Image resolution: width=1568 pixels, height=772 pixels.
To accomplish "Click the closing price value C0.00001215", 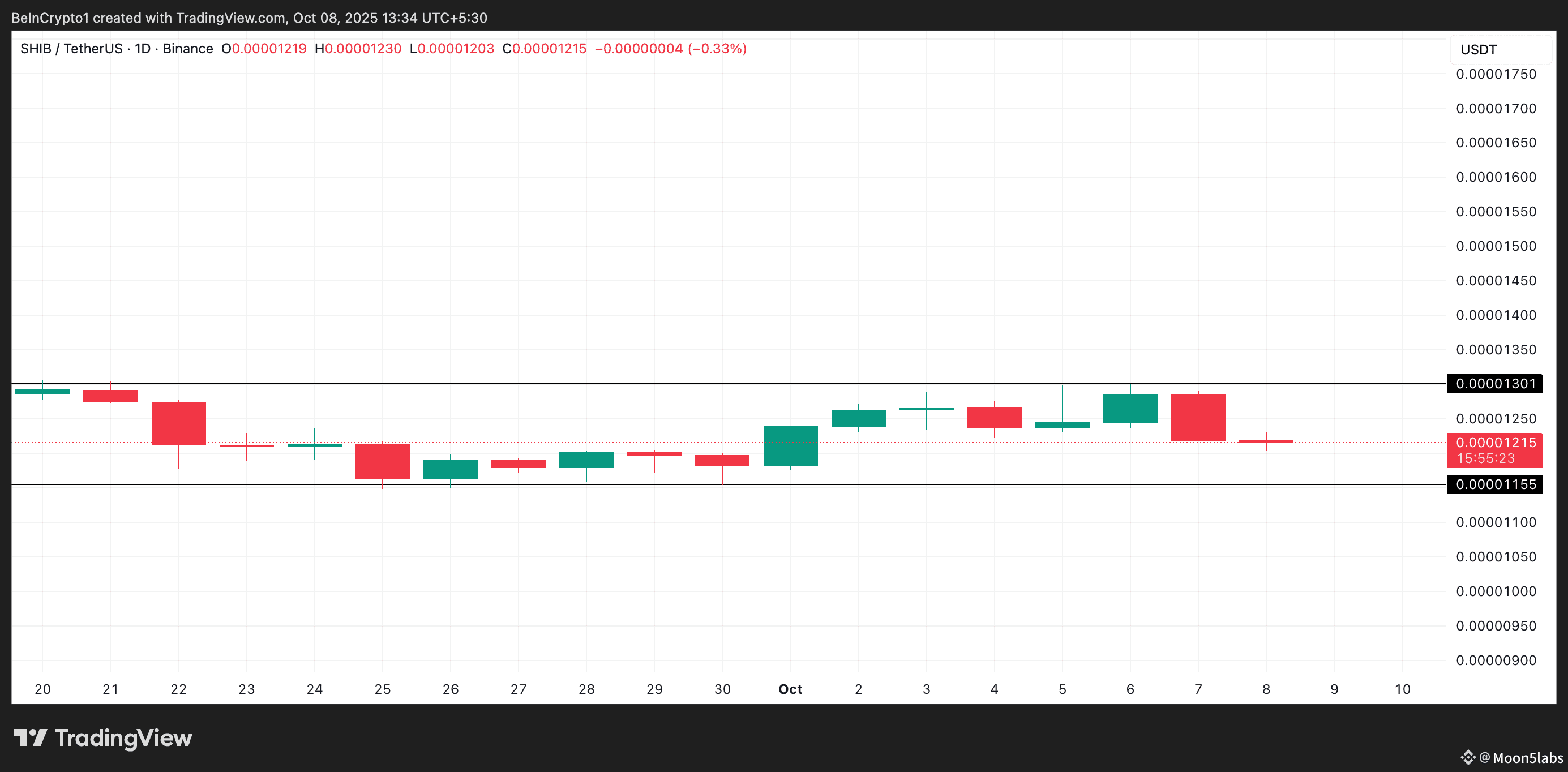I will (x=544, y=49).
